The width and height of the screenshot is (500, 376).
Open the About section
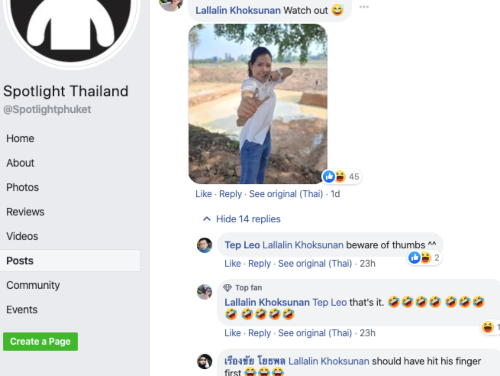pyautogui.click(x=20, y=163)
